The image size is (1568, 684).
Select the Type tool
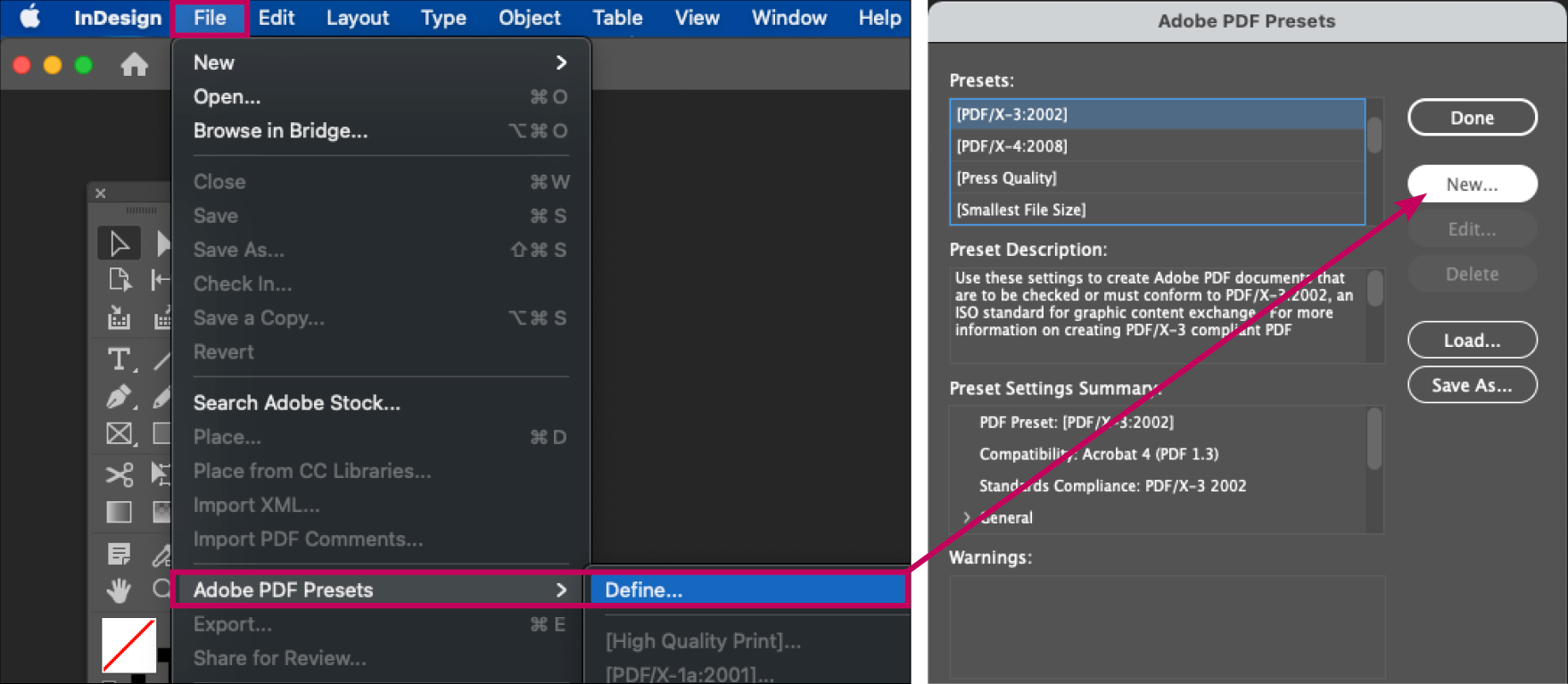[x=119, y=358]
